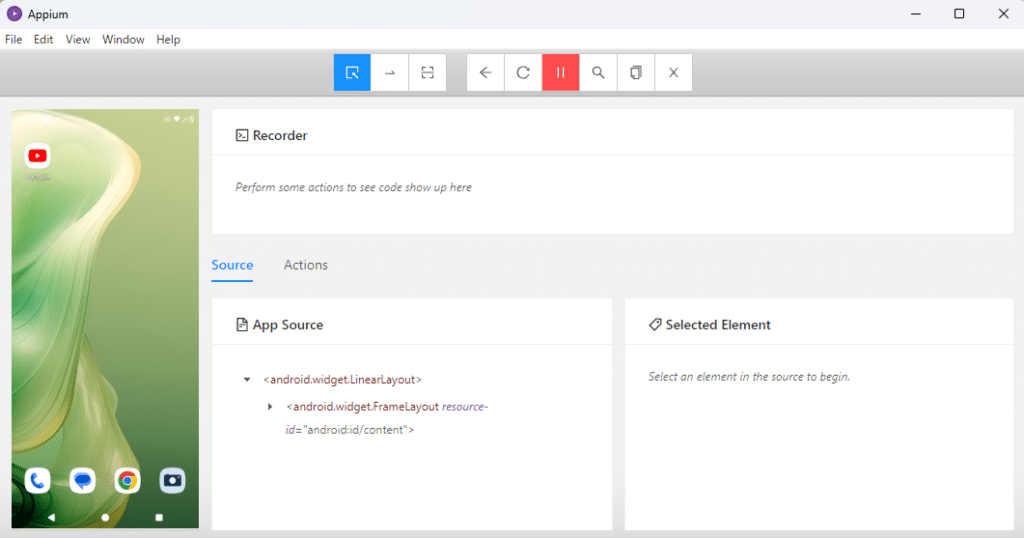
Task: Switch to Swipe By Coordinates mode
Action: 390,73
